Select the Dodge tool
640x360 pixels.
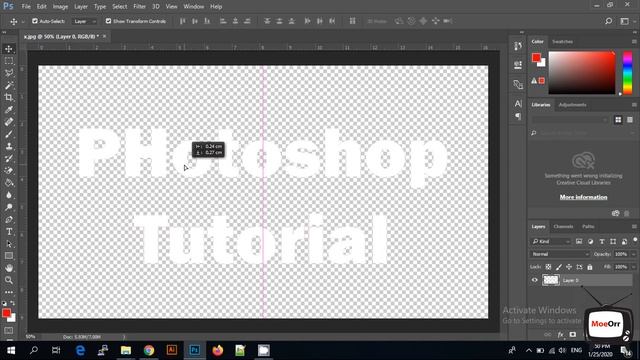[9, 207]
